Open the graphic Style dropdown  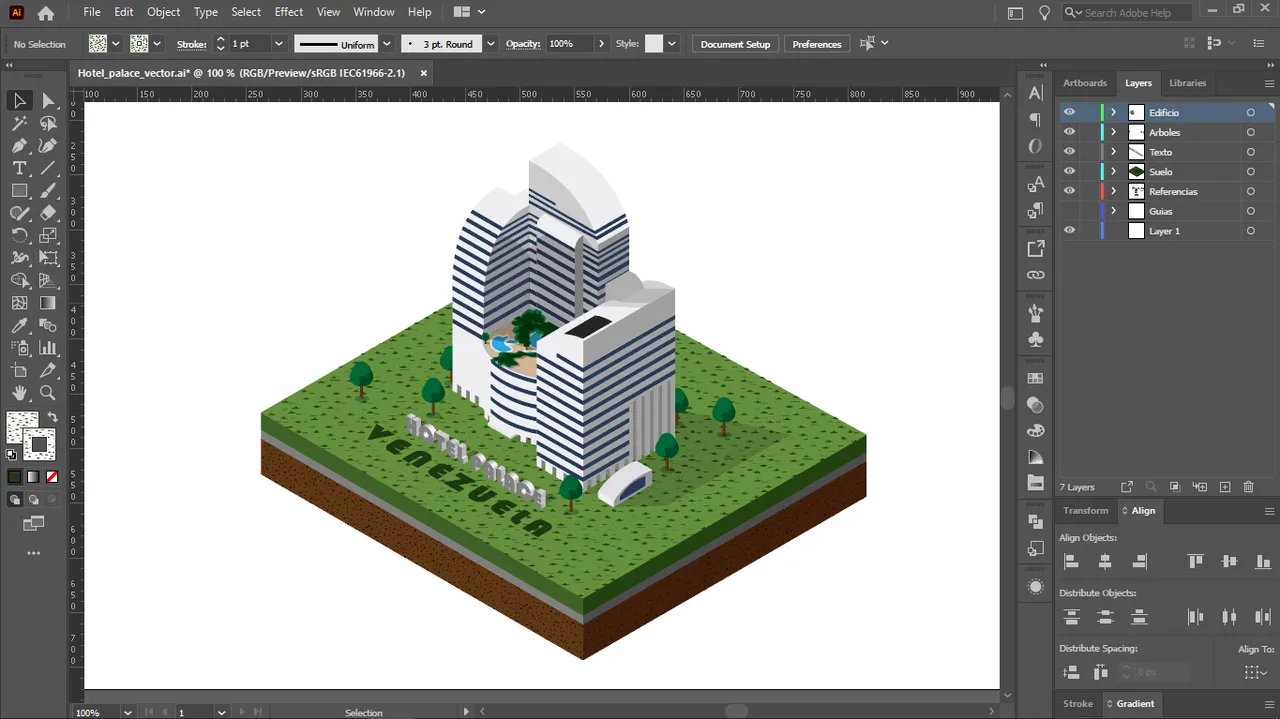click(672, 44)
